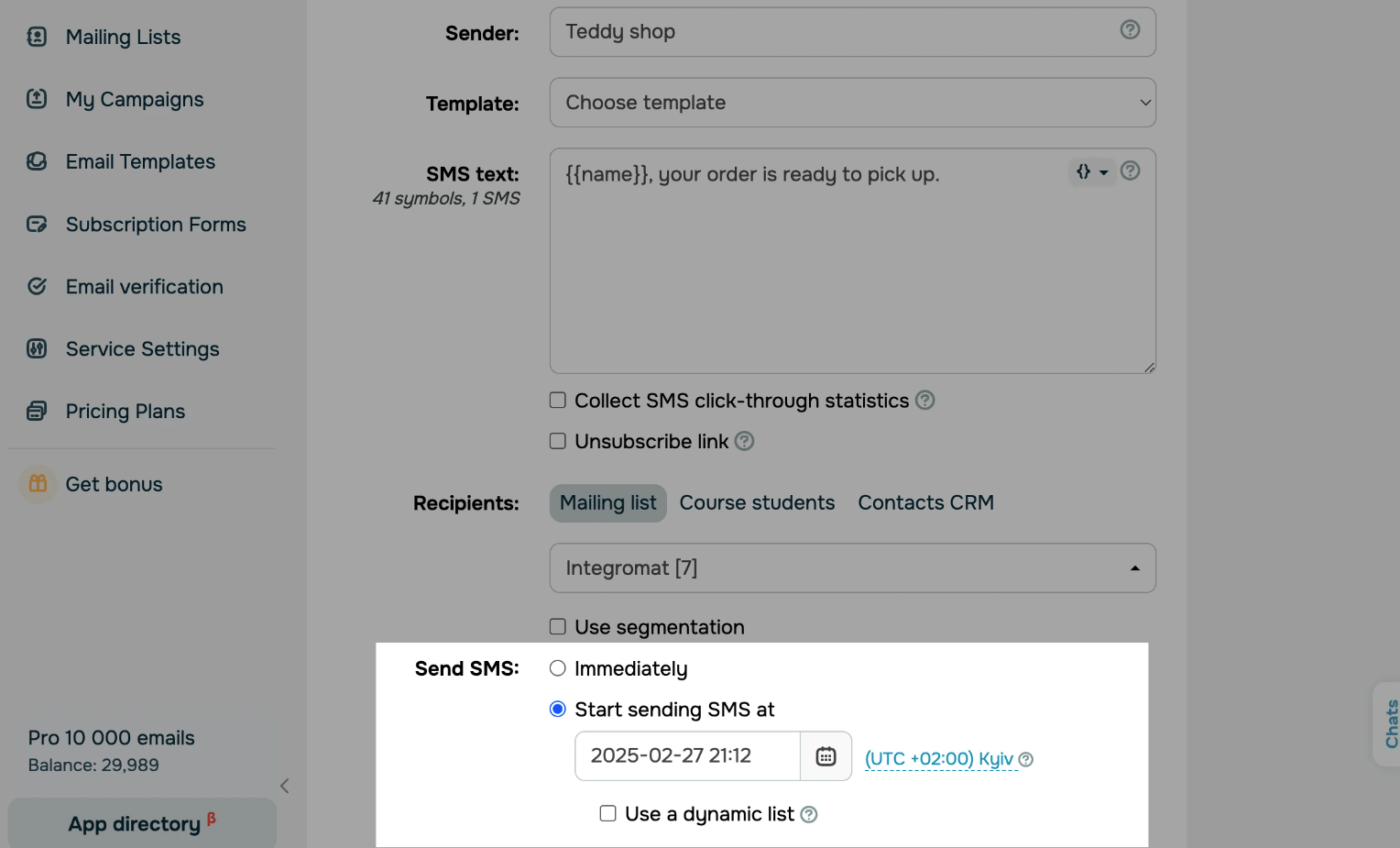Viewport: 1400px width, 848px height.
Task: Click the UTC +02:00 Kyiv timezone link
Action: point(939,759)
